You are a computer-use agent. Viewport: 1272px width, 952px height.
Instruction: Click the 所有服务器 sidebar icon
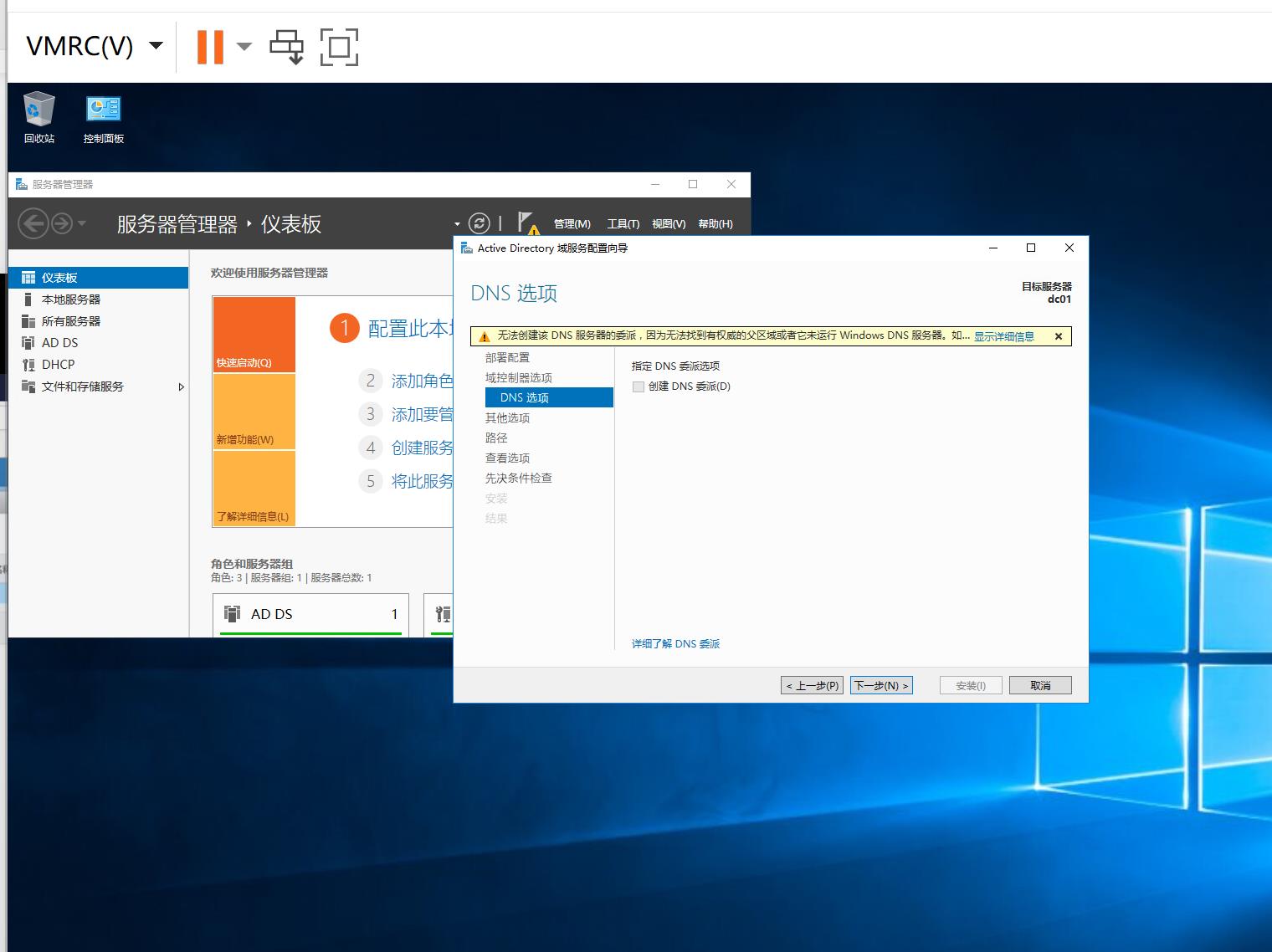28,321
